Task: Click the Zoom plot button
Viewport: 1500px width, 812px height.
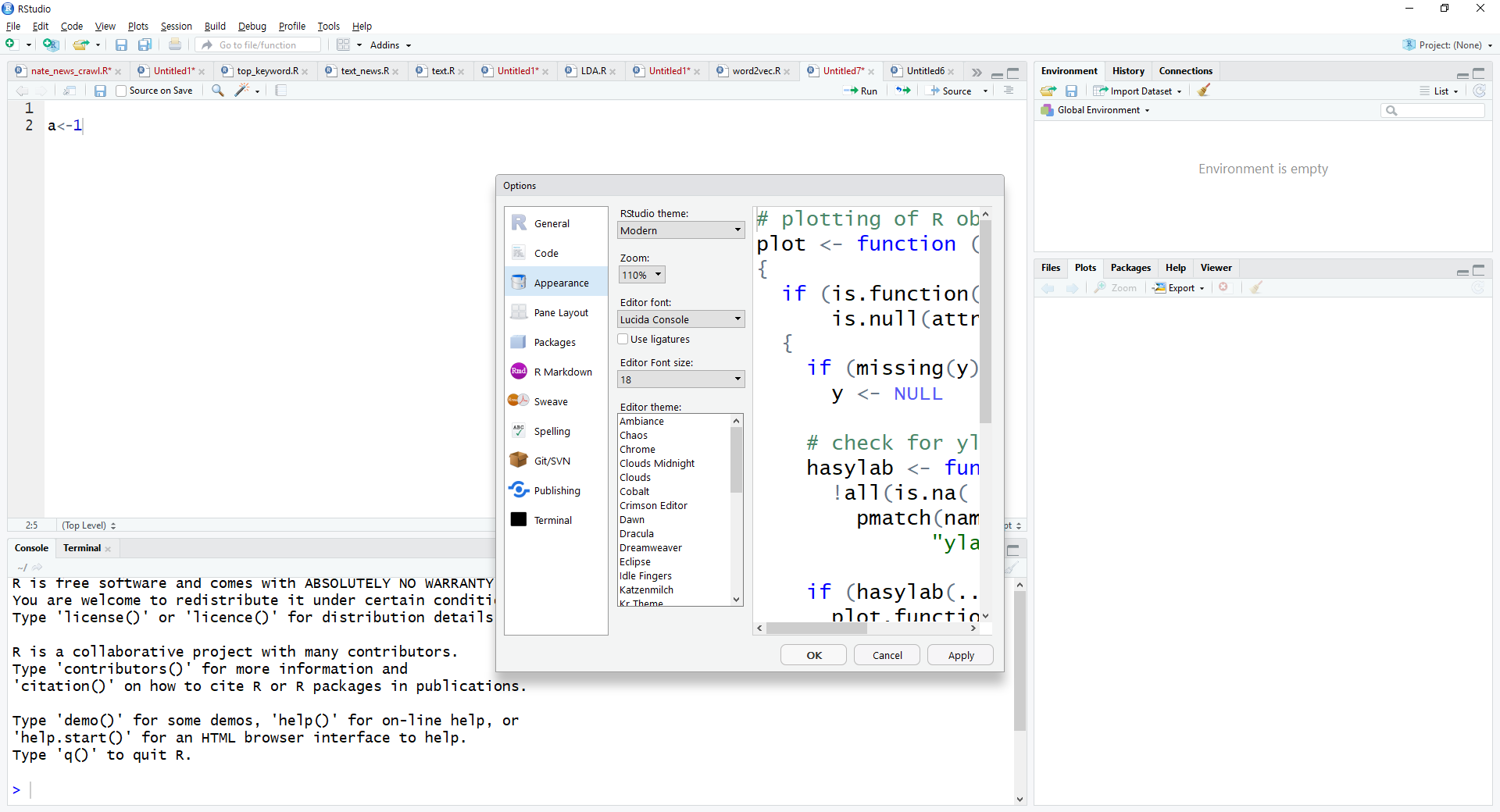Action: click(1116, 287)
